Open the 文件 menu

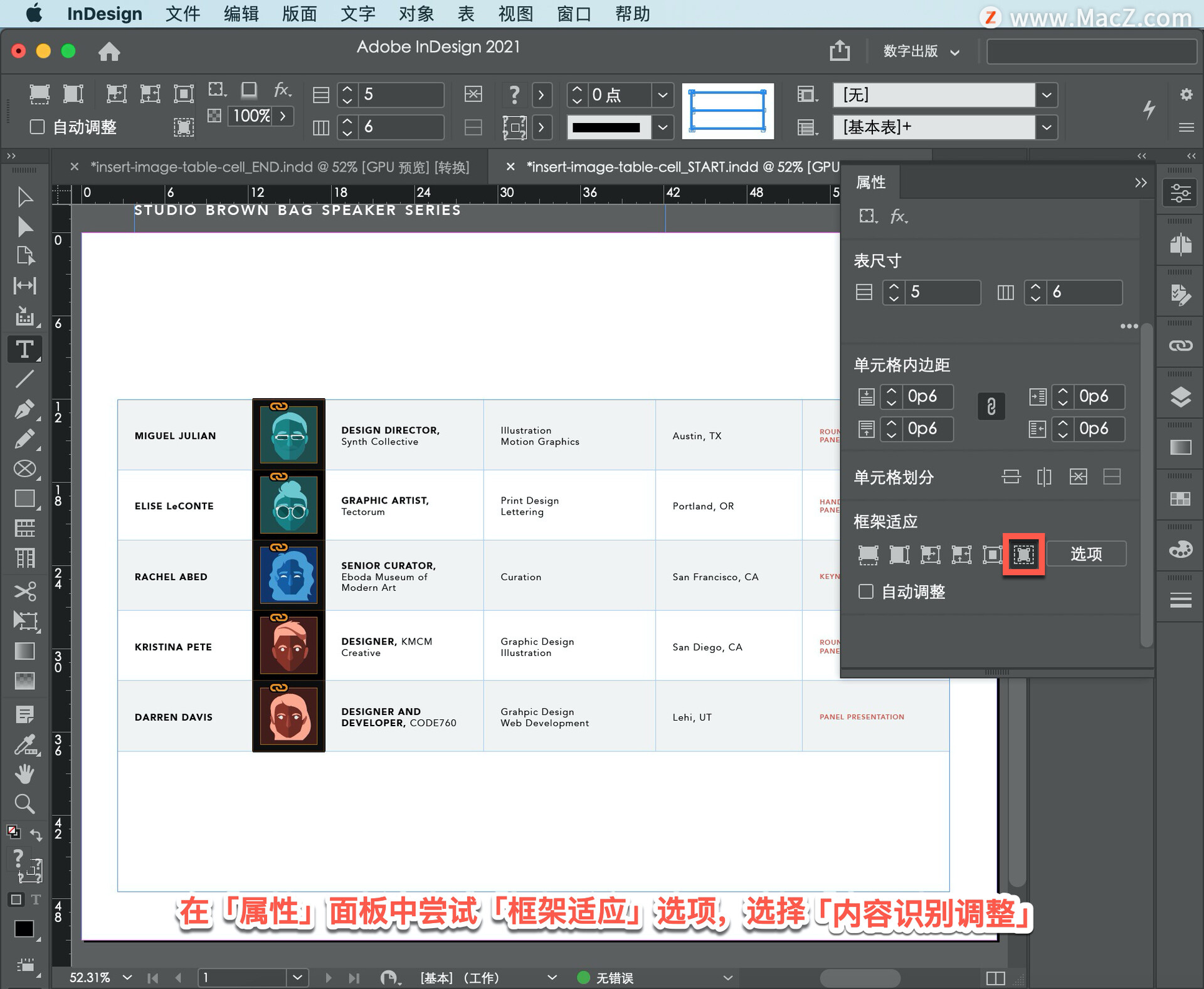point(182,14)
